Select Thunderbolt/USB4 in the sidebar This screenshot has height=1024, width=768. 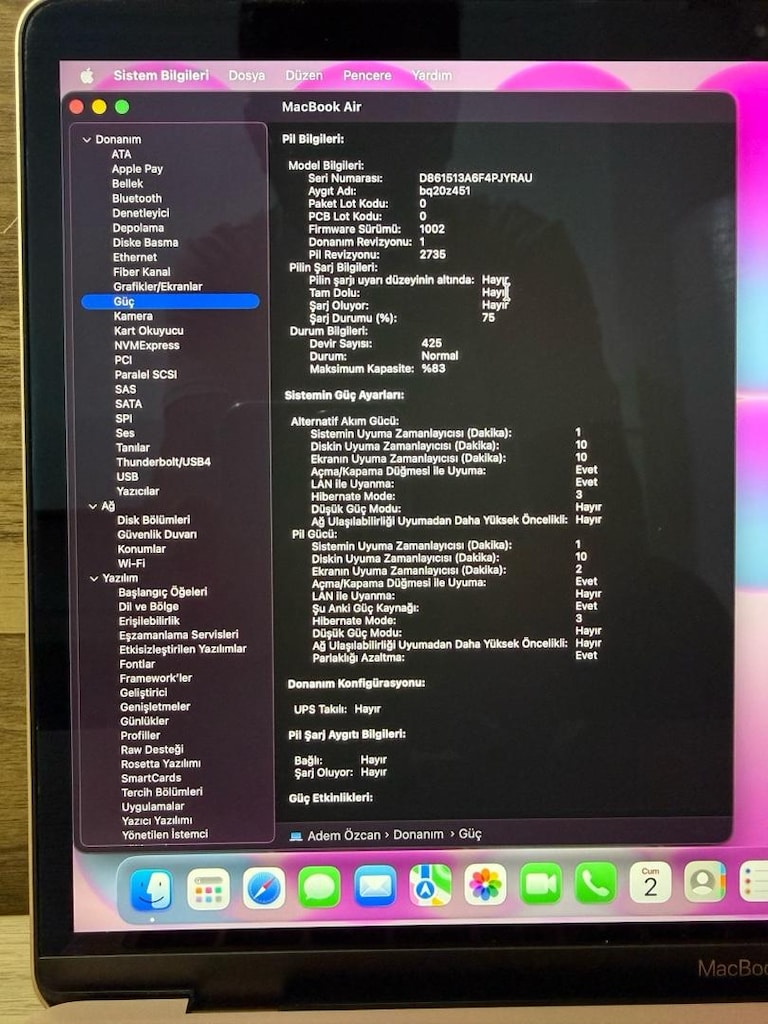tap(164, 462)
